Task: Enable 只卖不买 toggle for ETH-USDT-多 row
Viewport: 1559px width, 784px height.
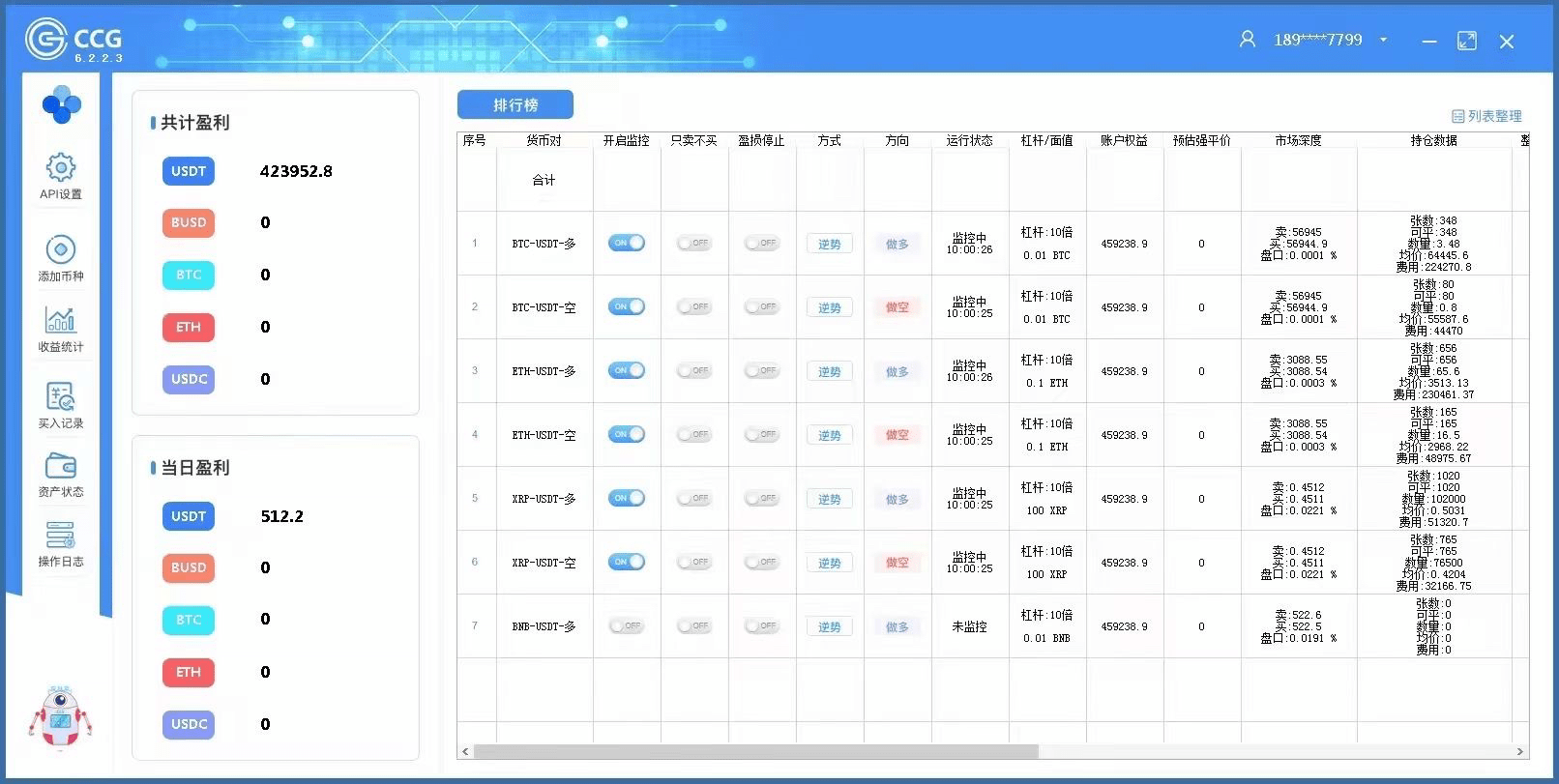Action: point(694,370)
